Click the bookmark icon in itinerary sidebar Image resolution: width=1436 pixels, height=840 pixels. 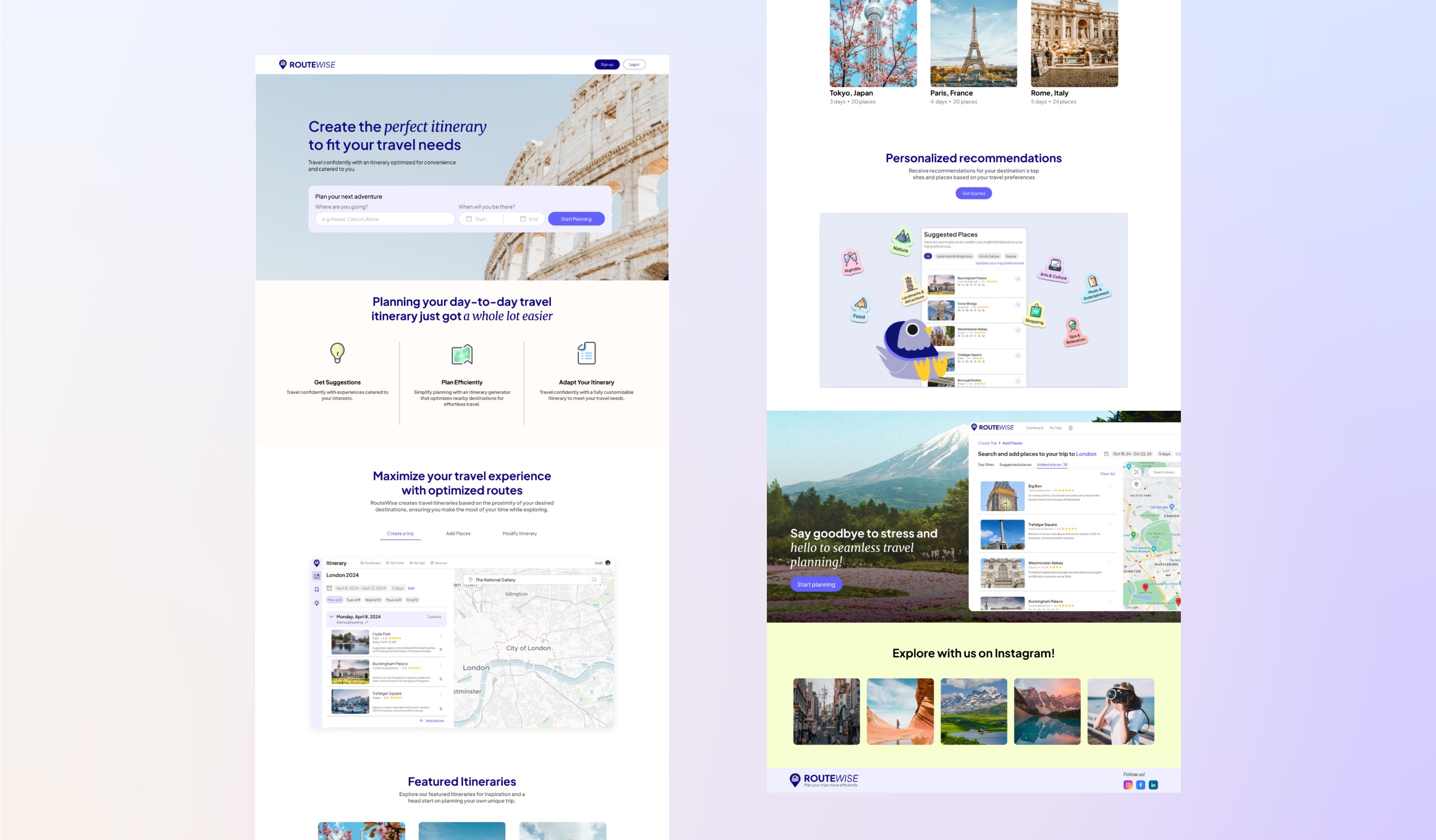pos(317,590)
